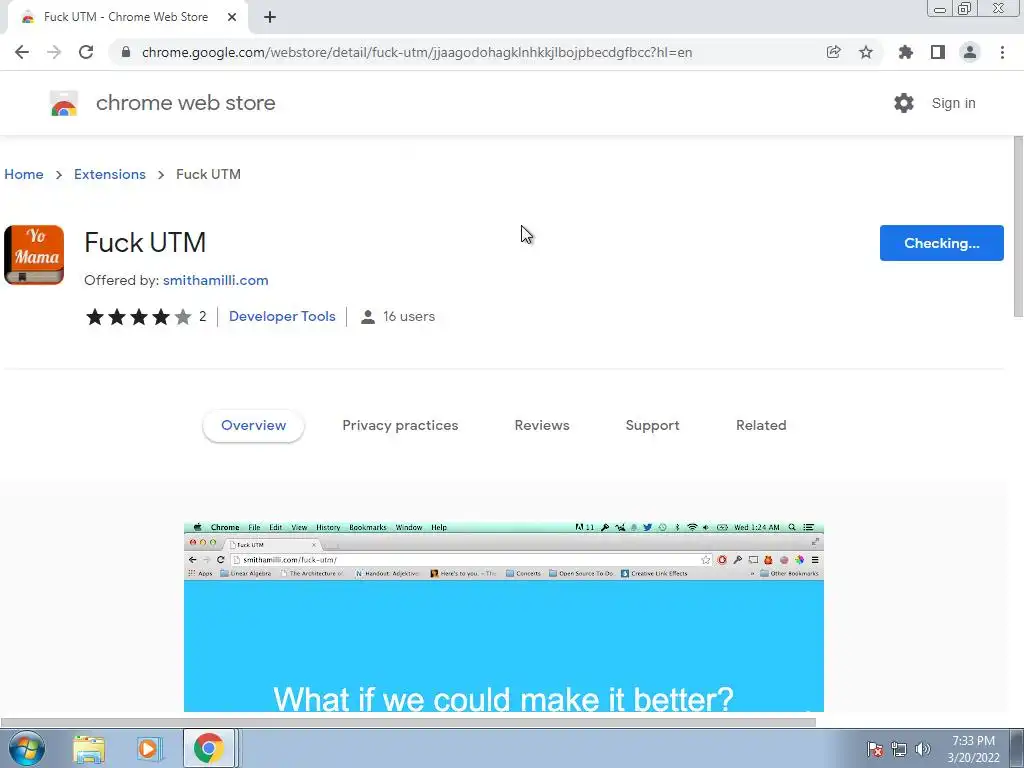Click the volume speaker tray icon

pyautogui.click(x=923, y=749)
